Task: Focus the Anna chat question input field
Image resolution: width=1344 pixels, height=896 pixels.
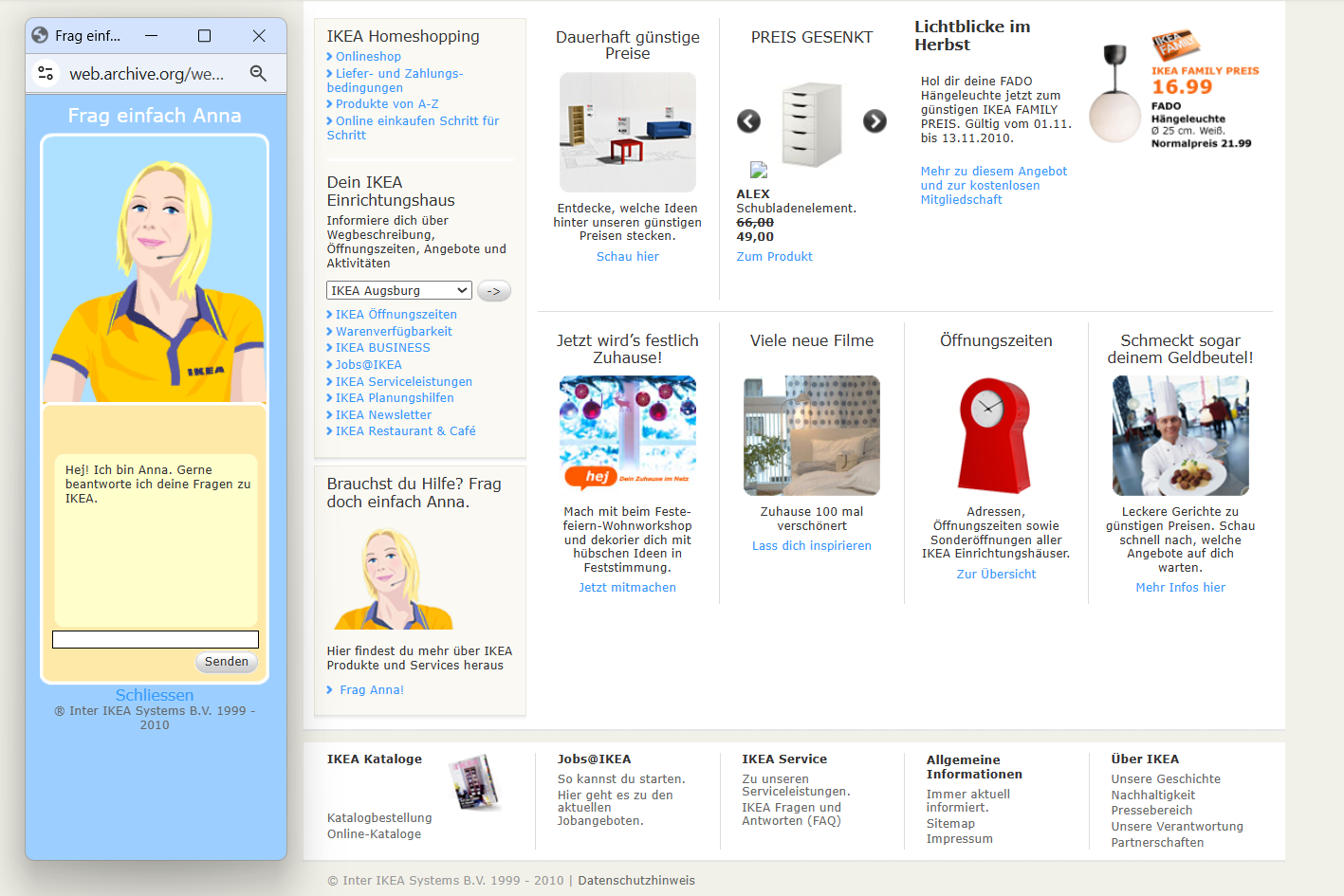Action: [156, 639]
